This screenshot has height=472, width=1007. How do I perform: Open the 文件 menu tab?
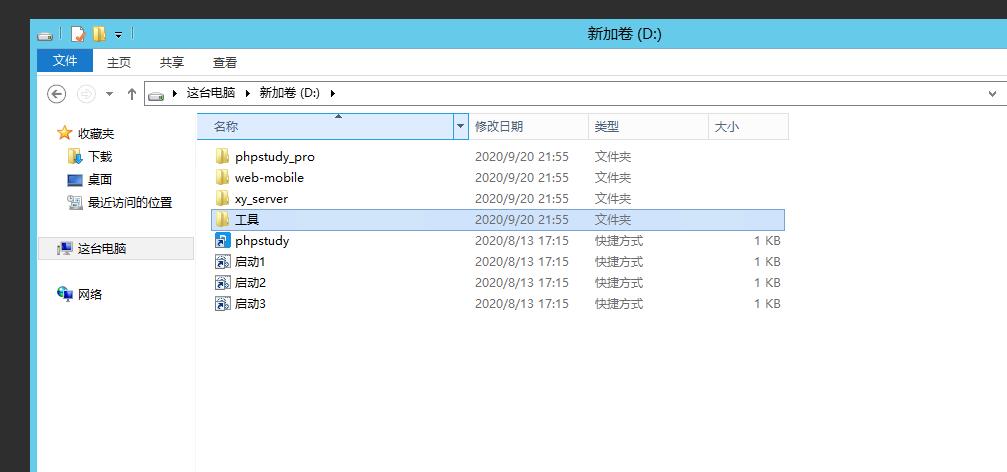[x=65, y=61]
